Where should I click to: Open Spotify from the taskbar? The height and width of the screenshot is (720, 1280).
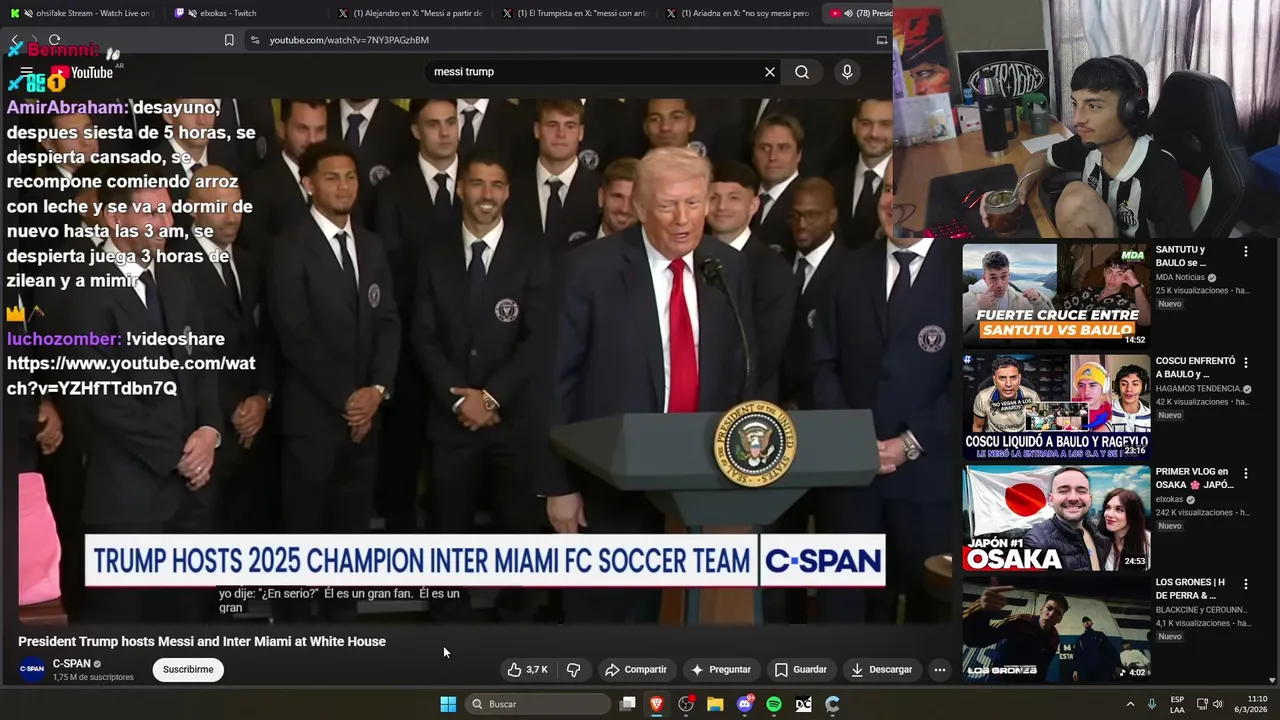click(774, 704)
